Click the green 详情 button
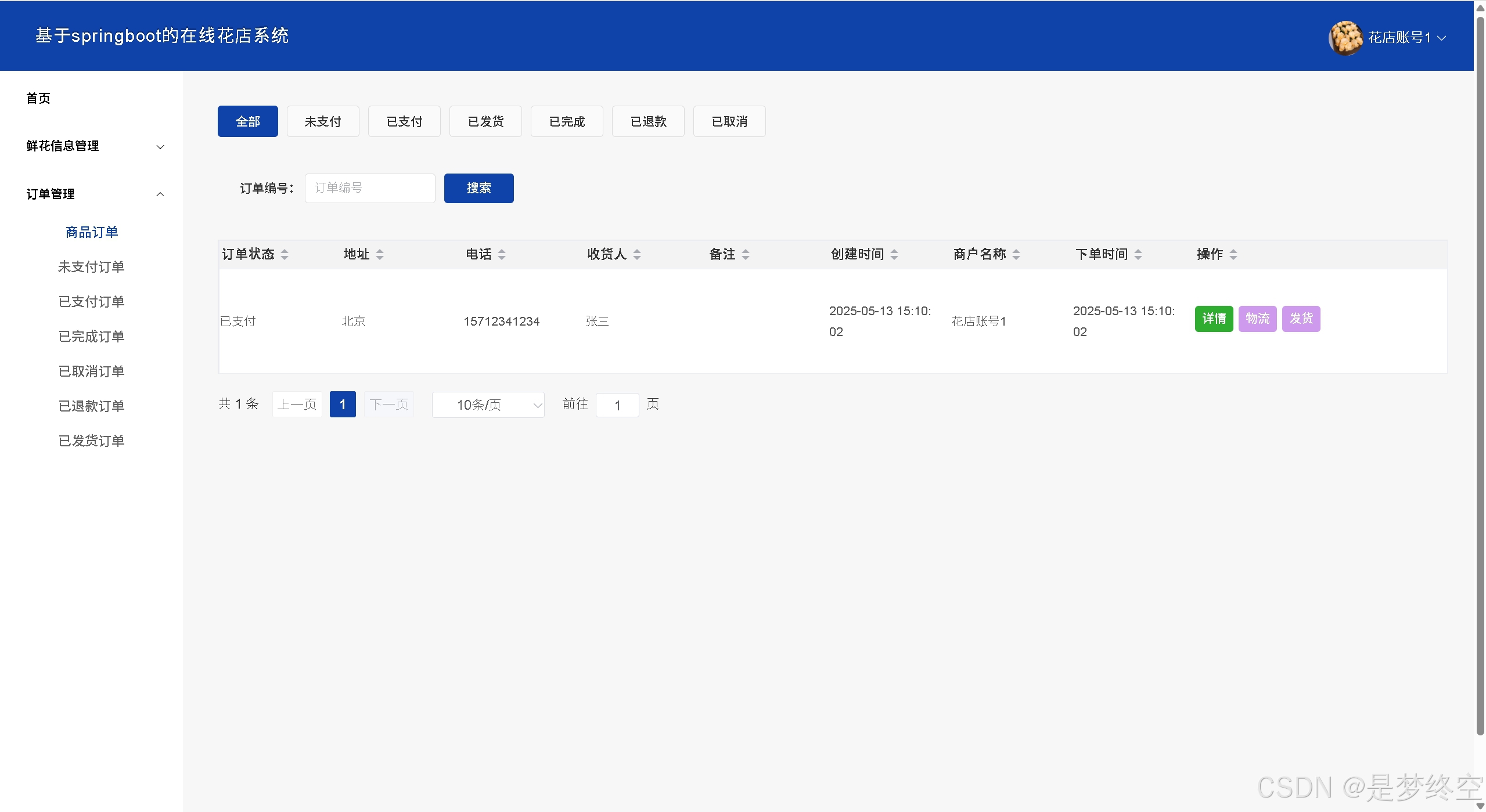1486x812 pixels. 1214,319
